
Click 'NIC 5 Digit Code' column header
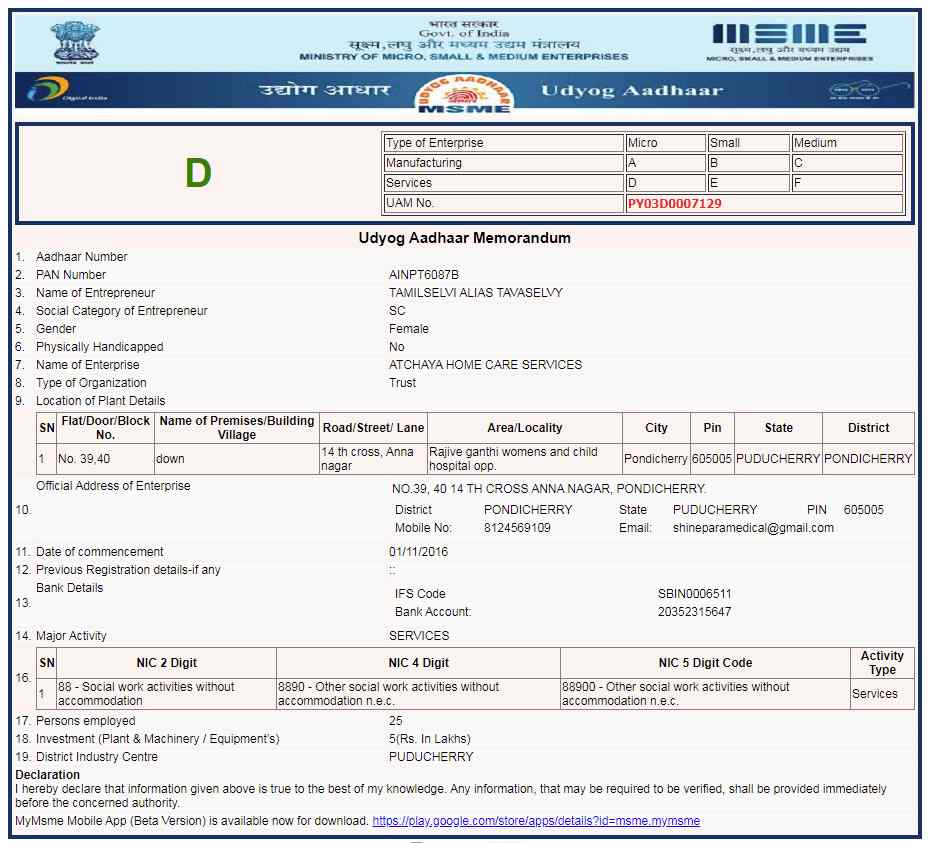click(x=705, y=663)
